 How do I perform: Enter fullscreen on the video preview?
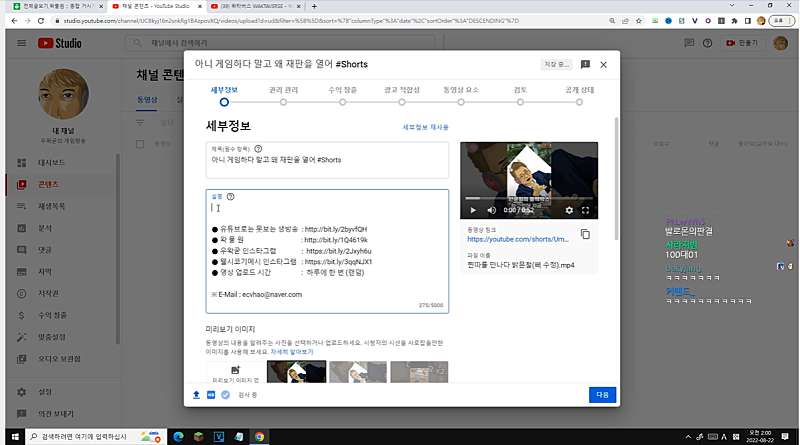(587, 210)
